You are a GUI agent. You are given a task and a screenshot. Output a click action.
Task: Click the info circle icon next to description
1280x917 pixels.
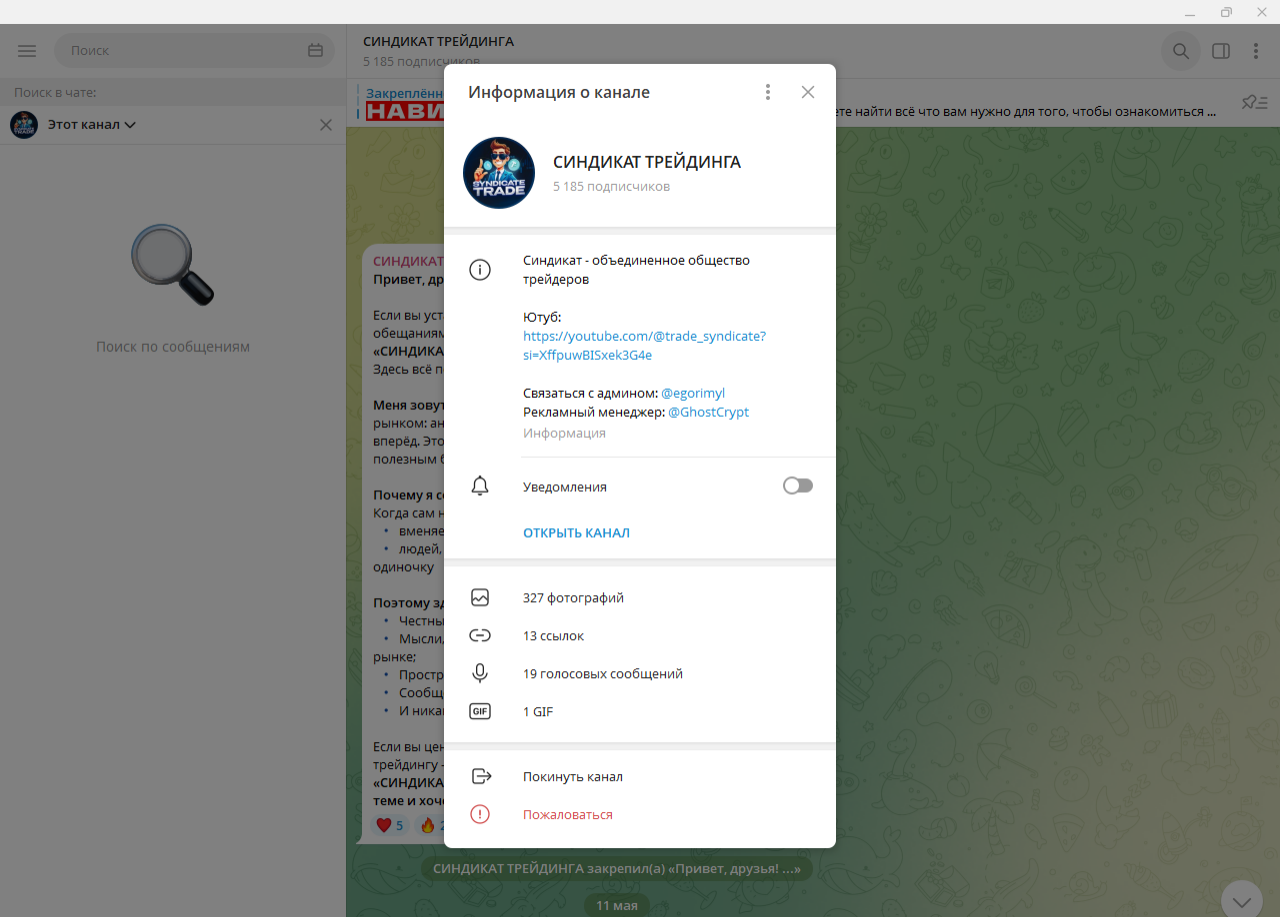(480, 270)
